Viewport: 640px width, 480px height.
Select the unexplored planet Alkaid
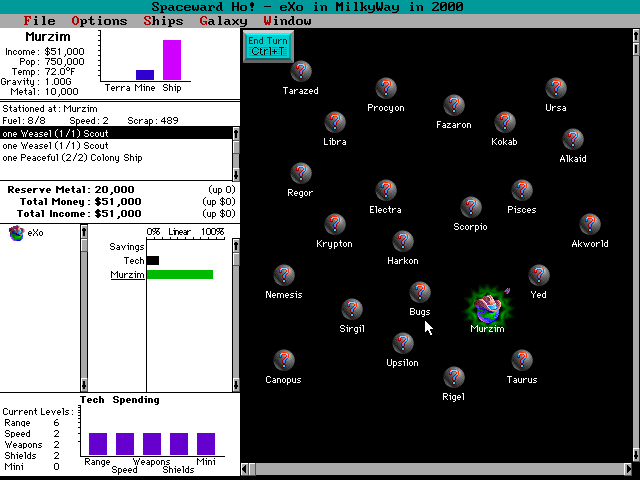click(x=573, y=139)
